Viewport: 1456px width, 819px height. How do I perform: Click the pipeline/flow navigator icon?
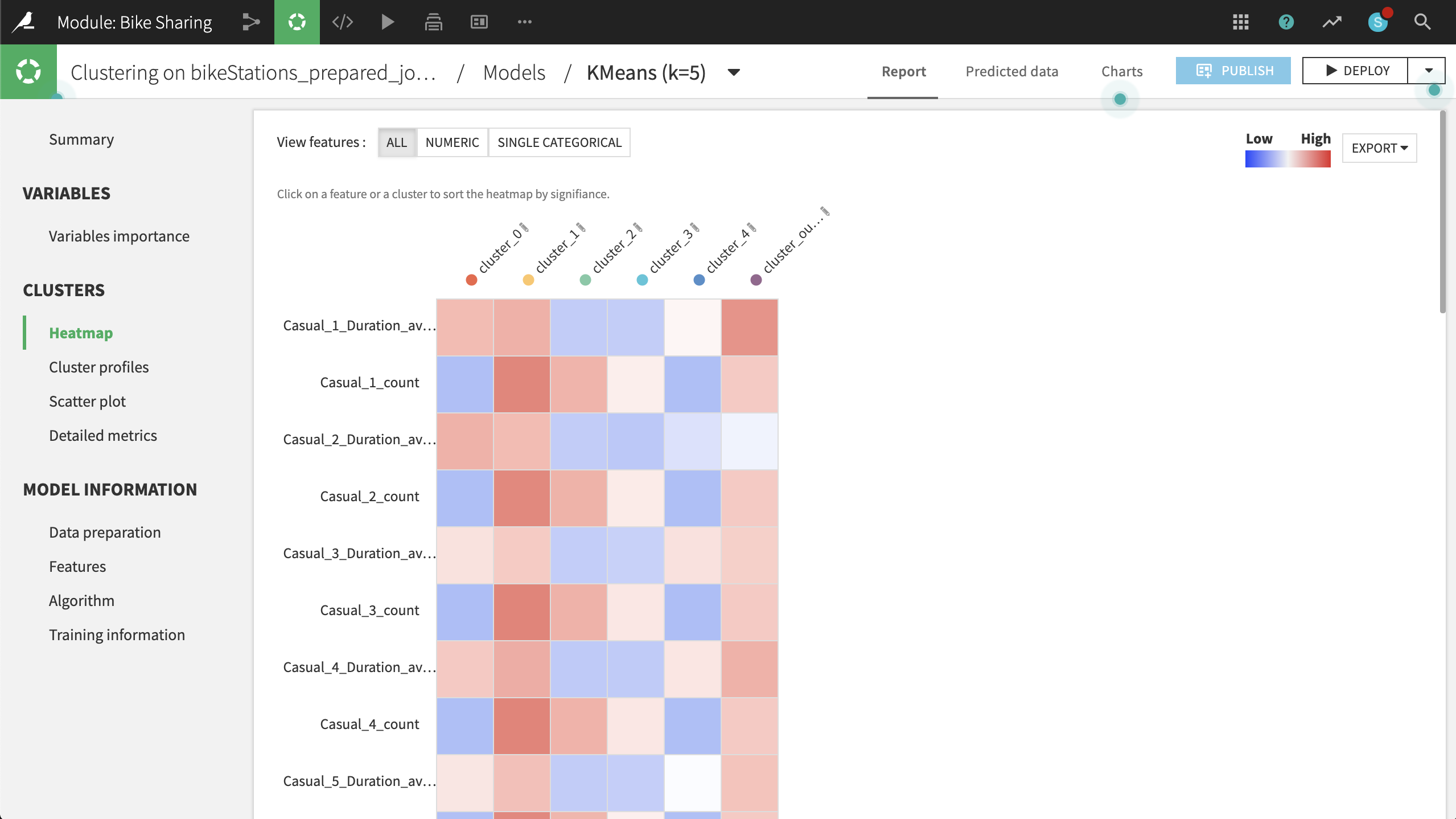(252, 22)
